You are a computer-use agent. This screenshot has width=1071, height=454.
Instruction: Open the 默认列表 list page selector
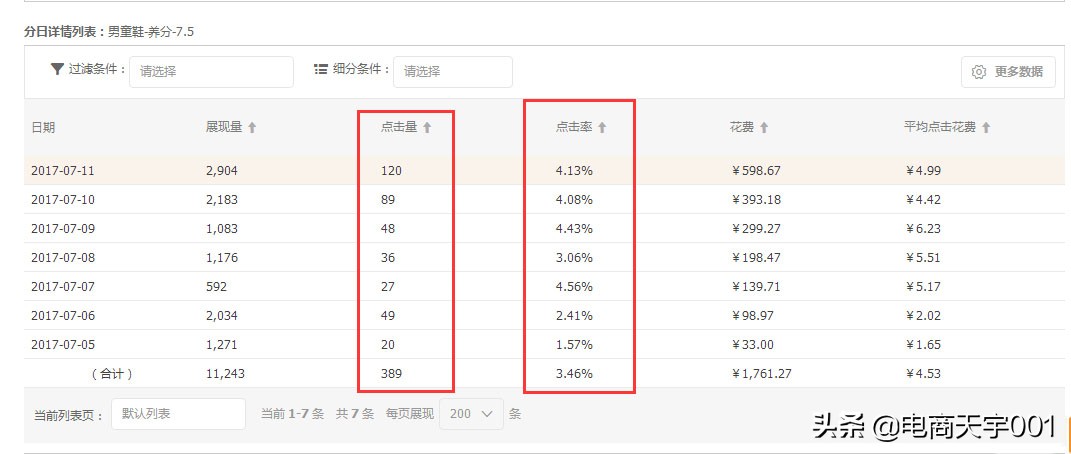178,414
